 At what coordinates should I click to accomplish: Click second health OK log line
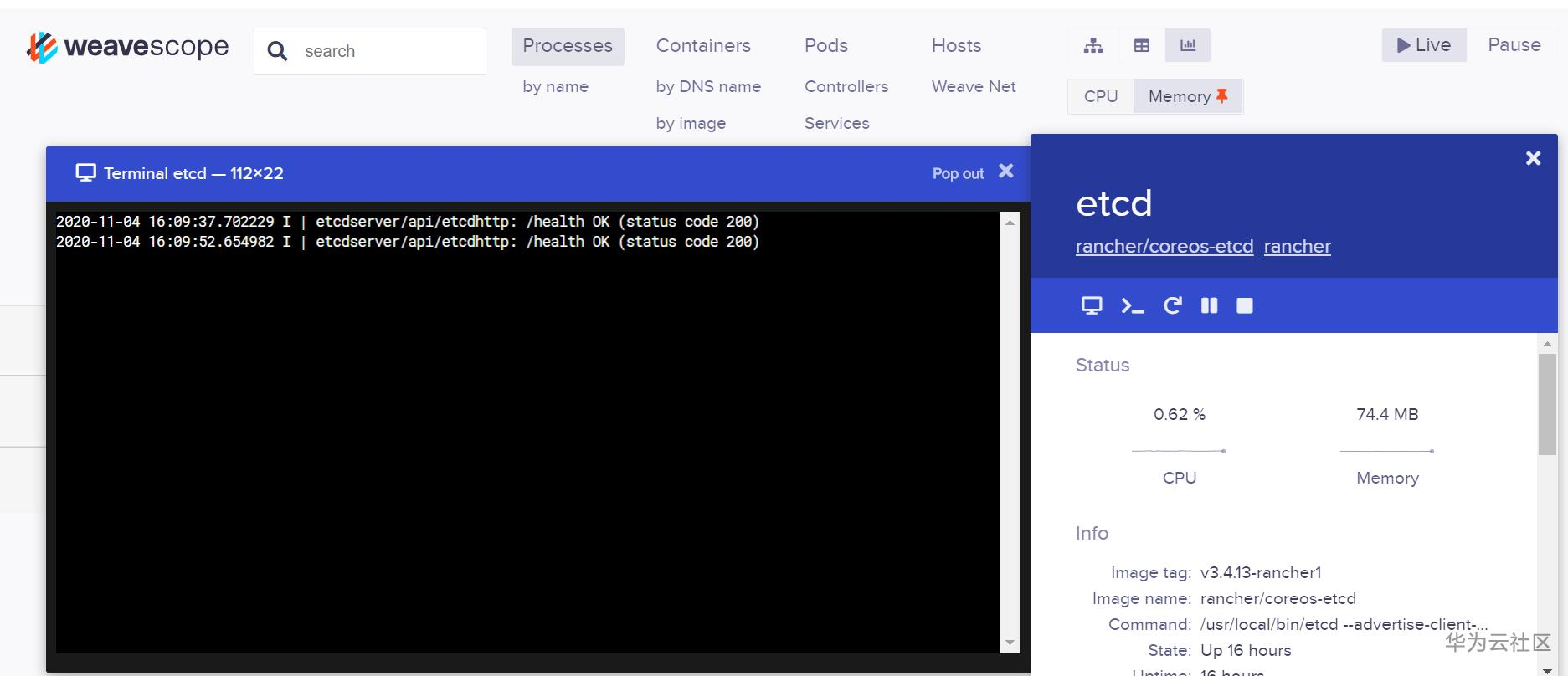(x=408, y=242)
